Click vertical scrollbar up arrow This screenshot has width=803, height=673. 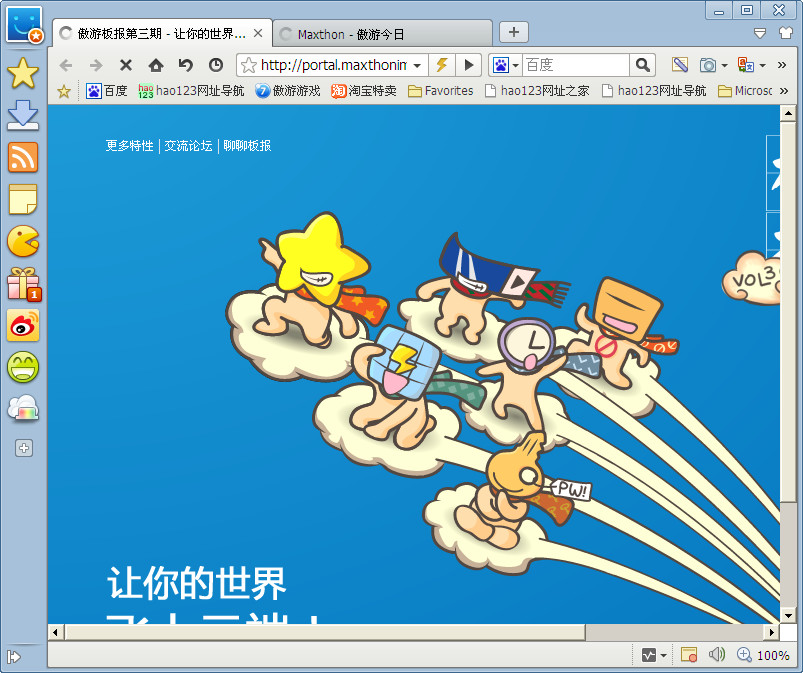click(788, 113)
